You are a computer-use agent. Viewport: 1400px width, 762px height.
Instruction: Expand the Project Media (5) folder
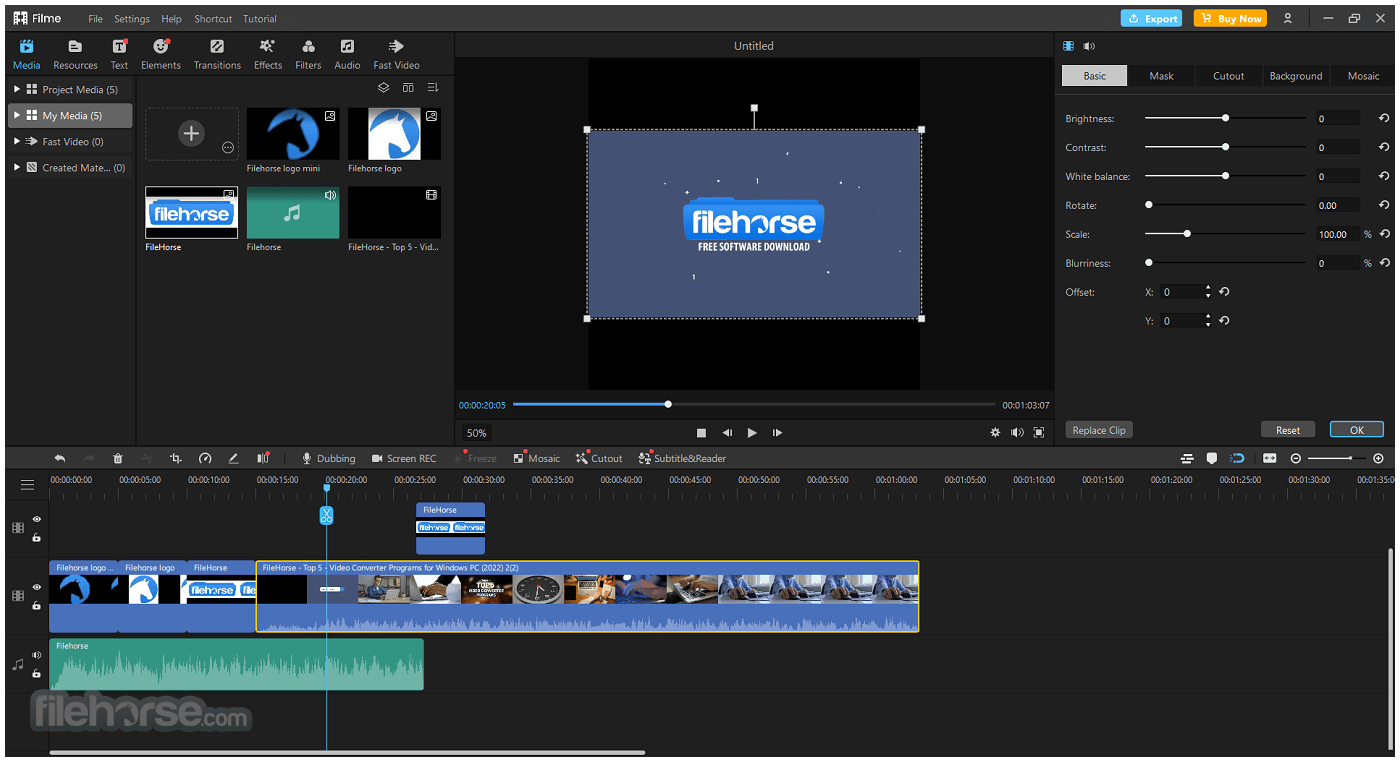(17, 89)
